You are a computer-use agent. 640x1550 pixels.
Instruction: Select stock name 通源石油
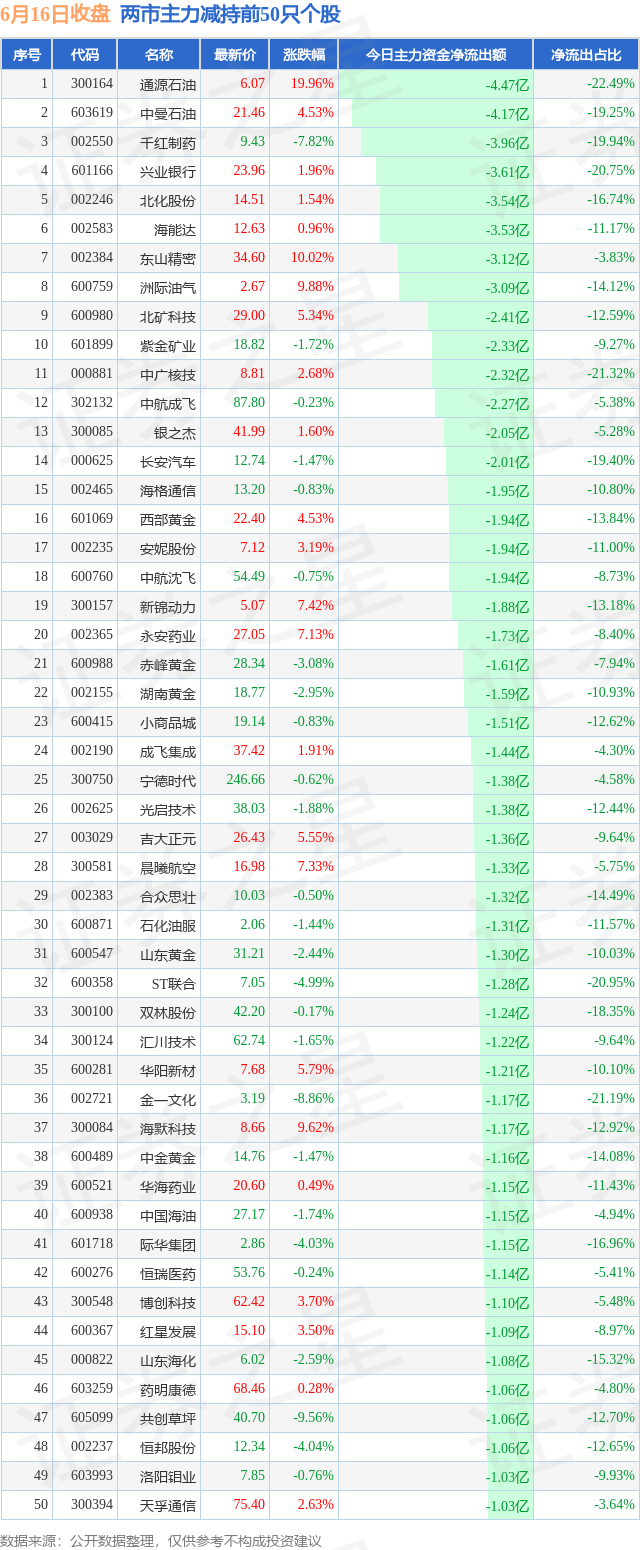coord(168,85)
